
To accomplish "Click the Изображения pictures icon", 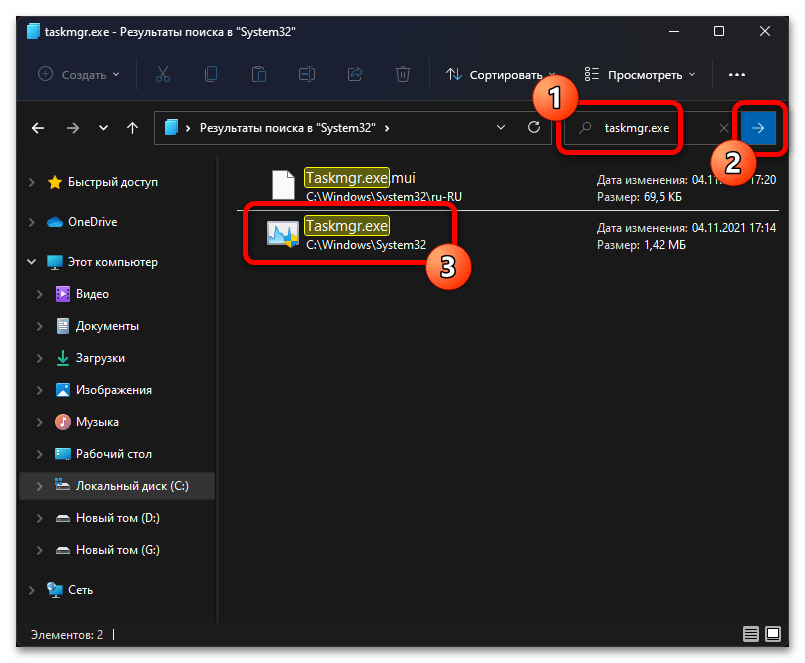I will (63, 390).
